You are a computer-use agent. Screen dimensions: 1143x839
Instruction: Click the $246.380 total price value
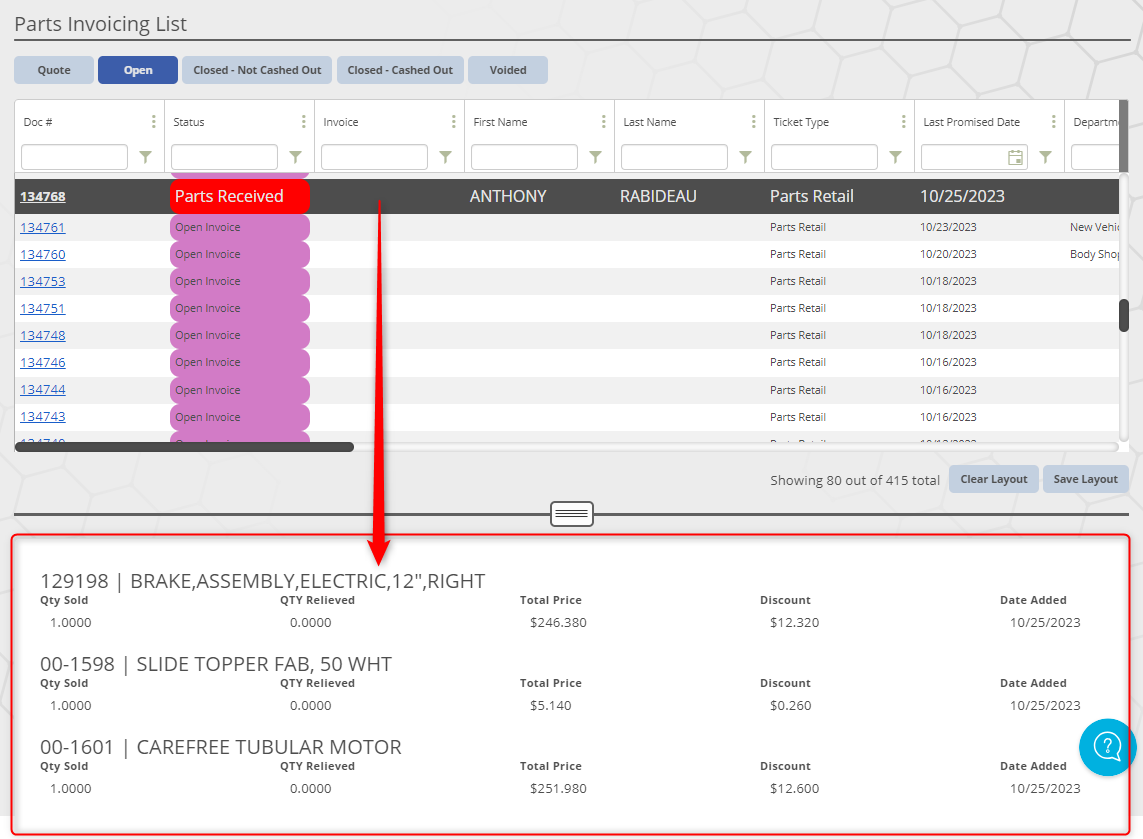558,623
